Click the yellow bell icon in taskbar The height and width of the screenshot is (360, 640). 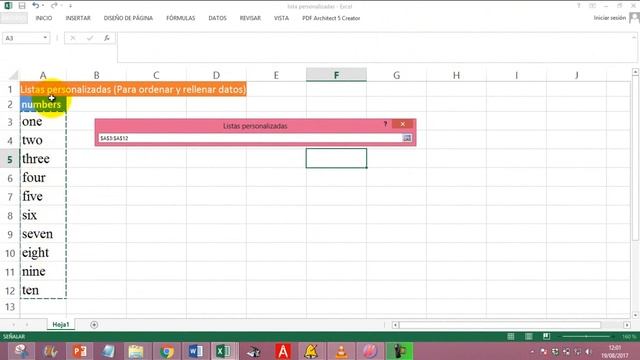311,351
